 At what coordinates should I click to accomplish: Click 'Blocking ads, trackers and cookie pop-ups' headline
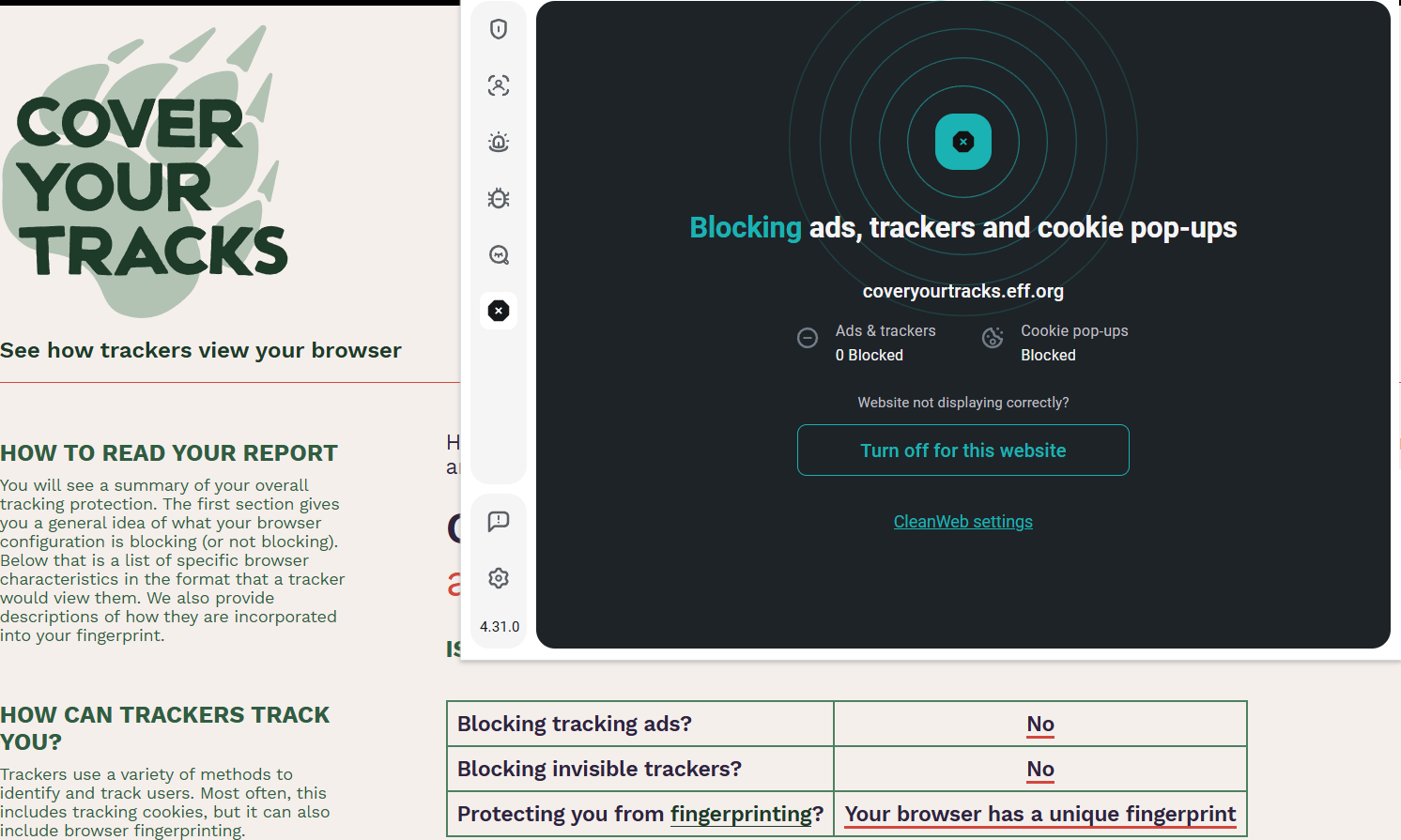[x=963, y=227]
